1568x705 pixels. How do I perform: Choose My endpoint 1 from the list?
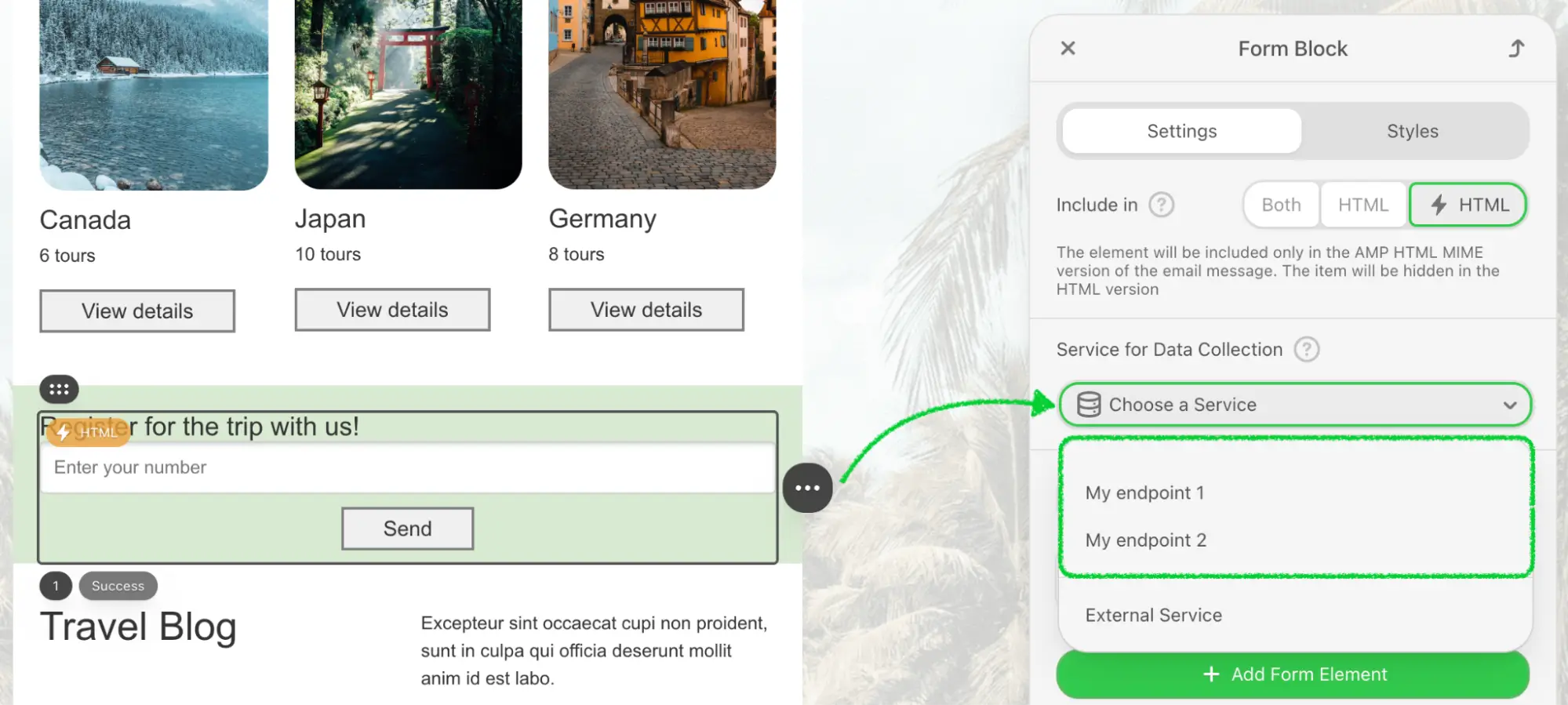point(1144,493)
